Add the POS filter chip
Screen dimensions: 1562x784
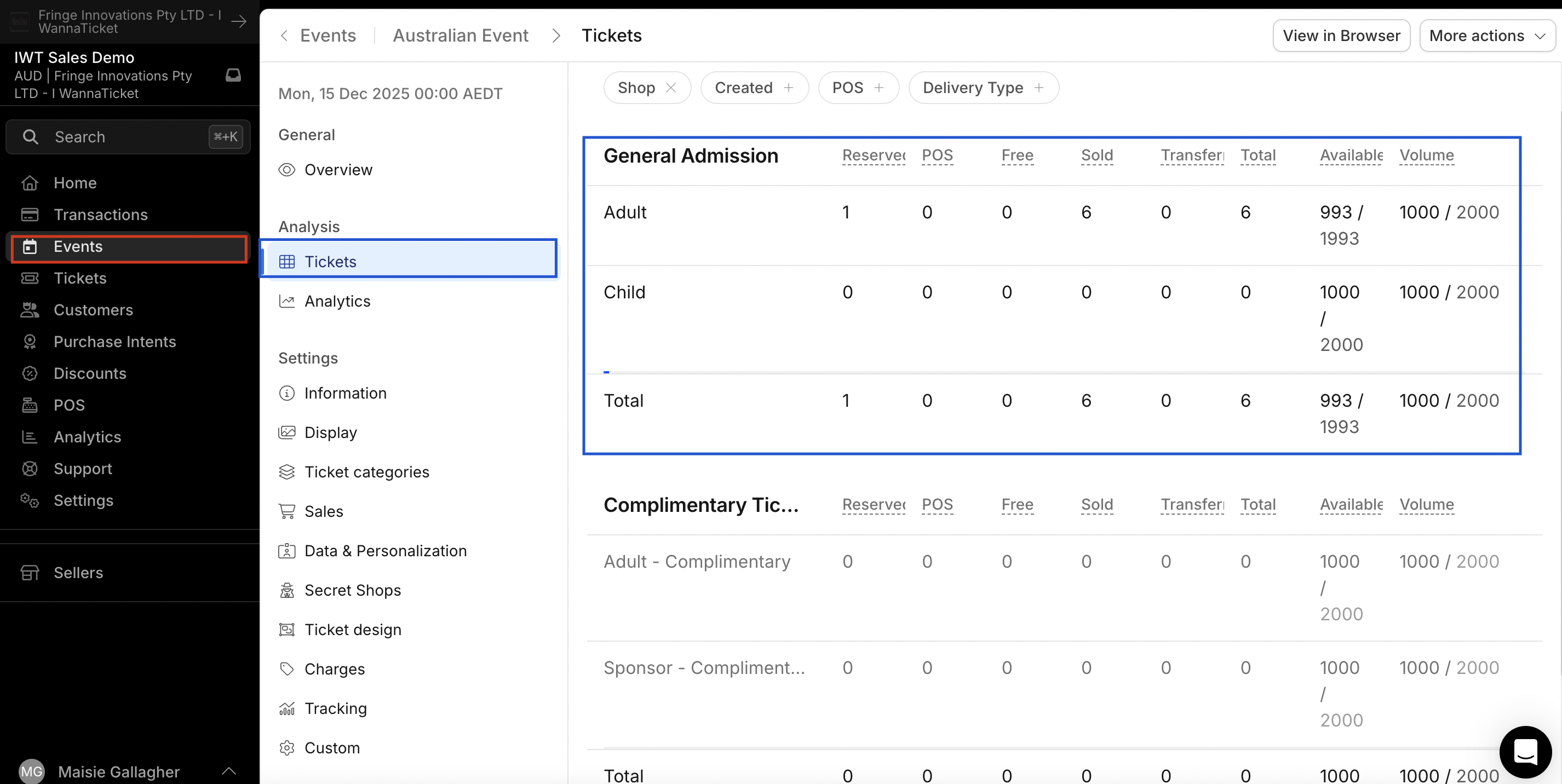[878, 88]
